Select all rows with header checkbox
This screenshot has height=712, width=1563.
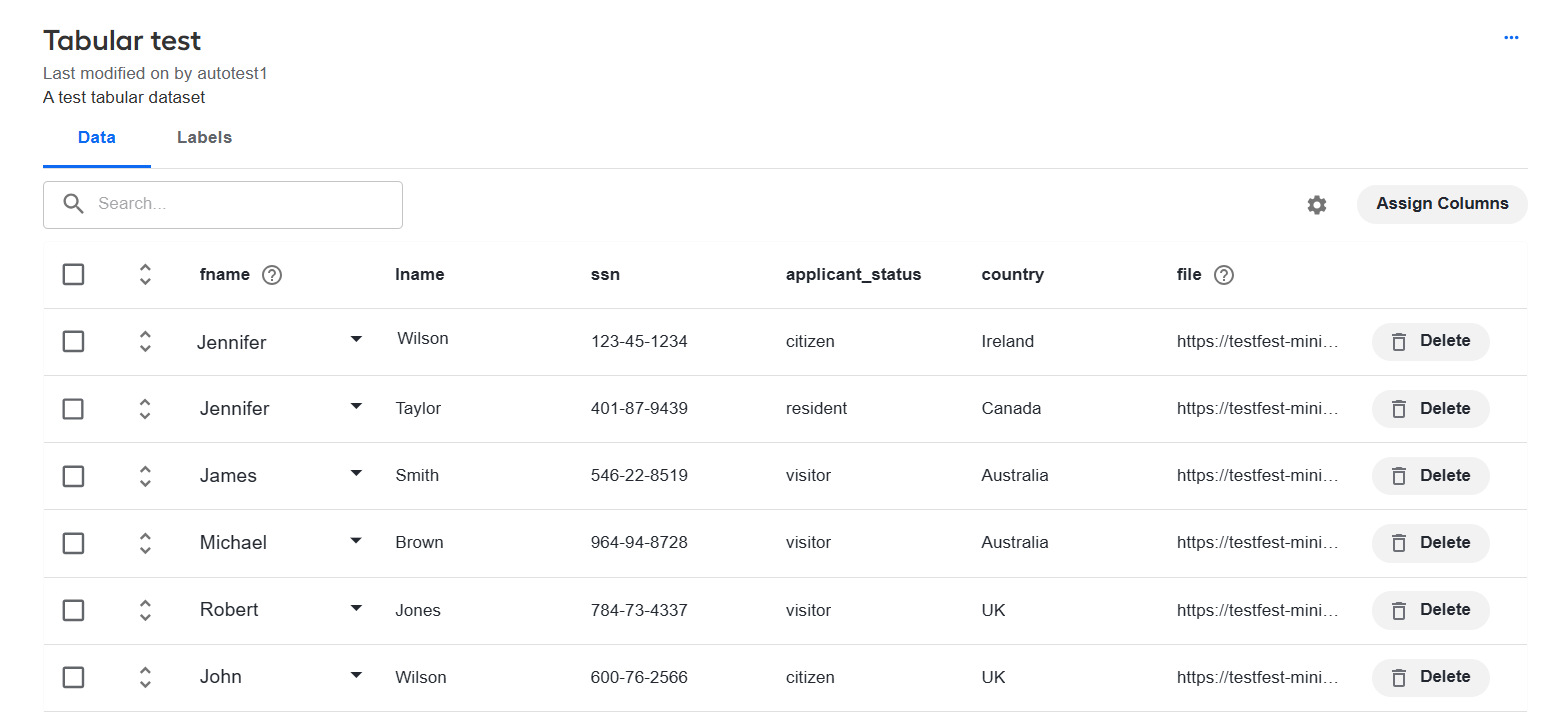pyautogui.click(x=73, y=274)
